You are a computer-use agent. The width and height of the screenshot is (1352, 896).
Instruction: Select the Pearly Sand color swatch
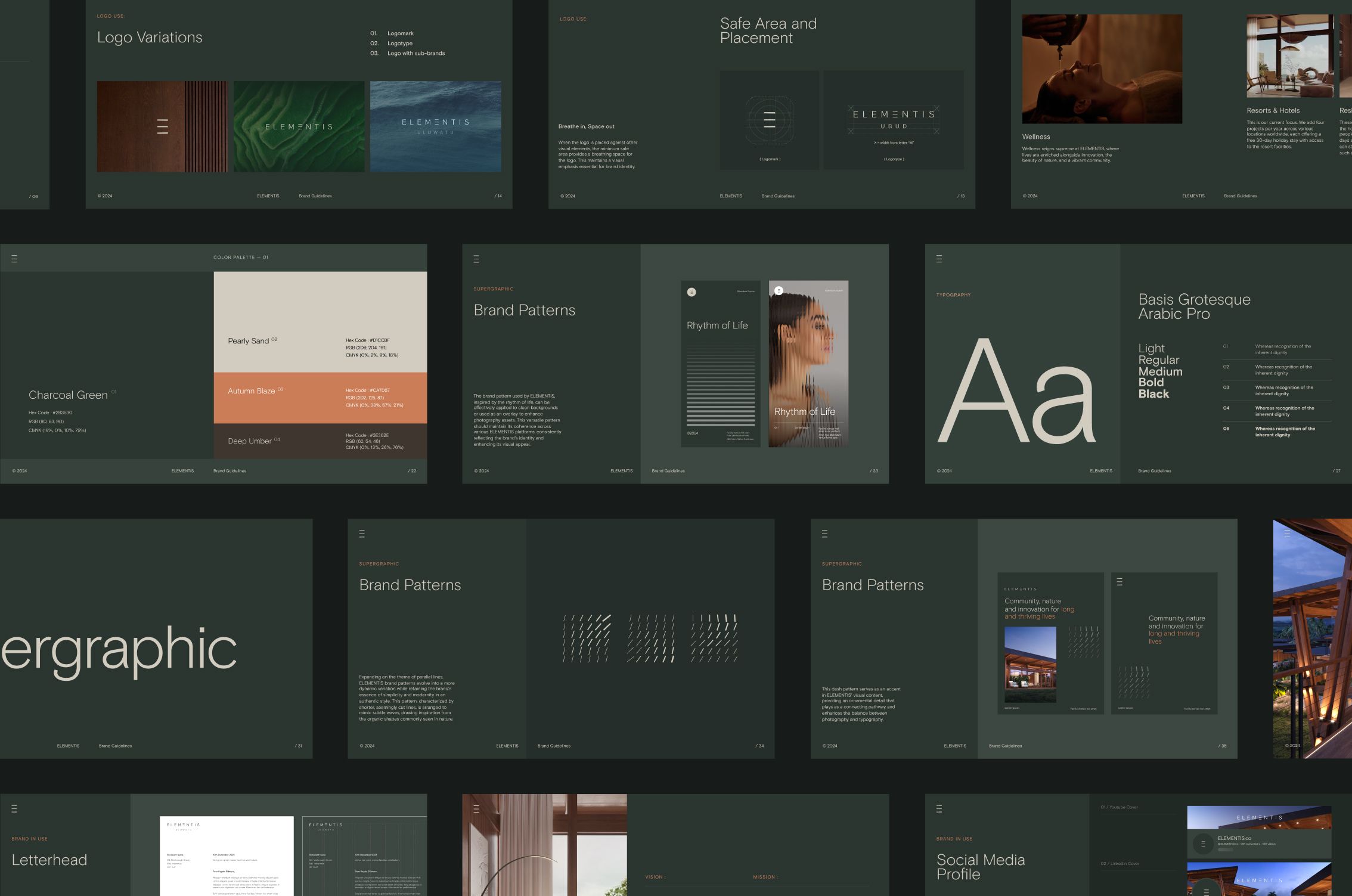coord(320,322)
